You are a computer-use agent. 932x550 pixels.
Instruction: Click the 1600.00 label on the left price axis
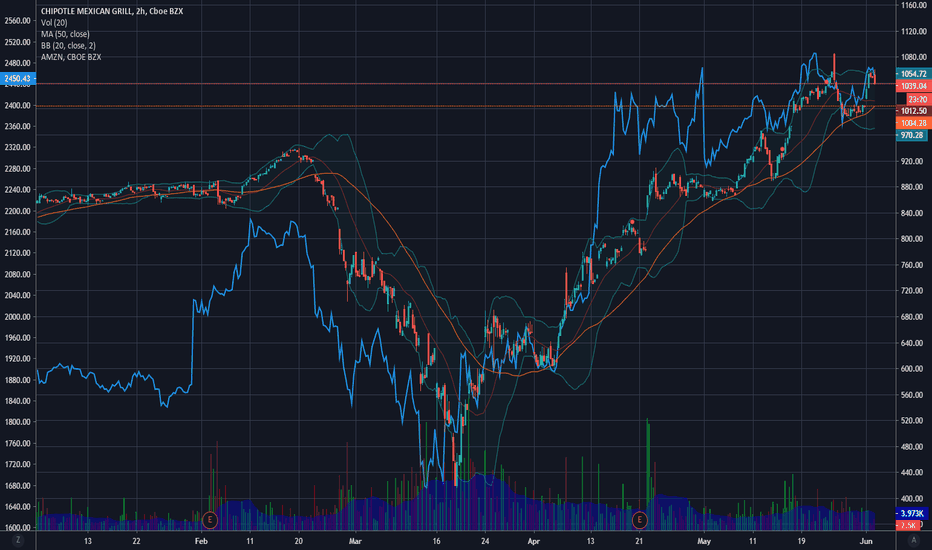pos(17,527)
